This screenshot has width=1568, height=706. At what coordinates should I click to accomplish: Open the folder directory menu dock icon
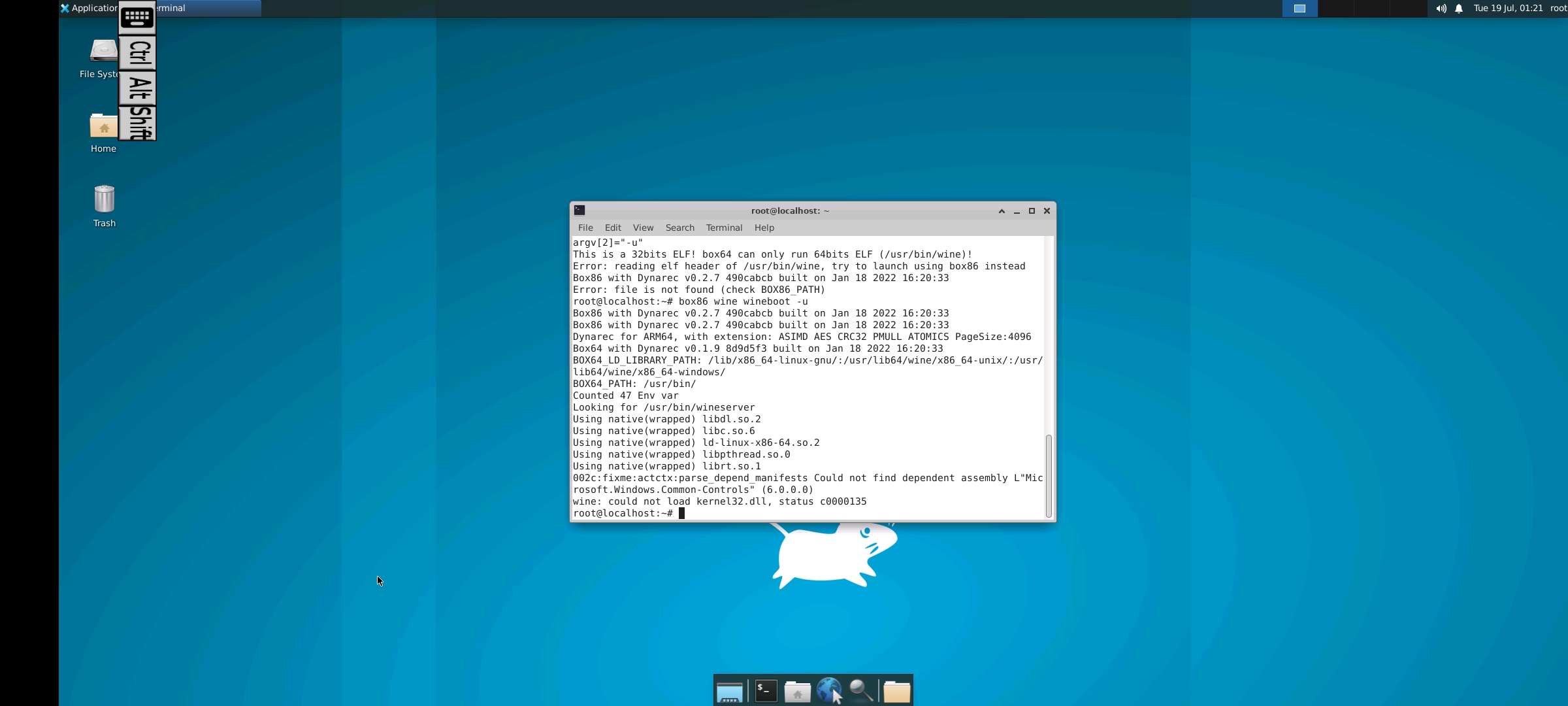coord(896,691)
